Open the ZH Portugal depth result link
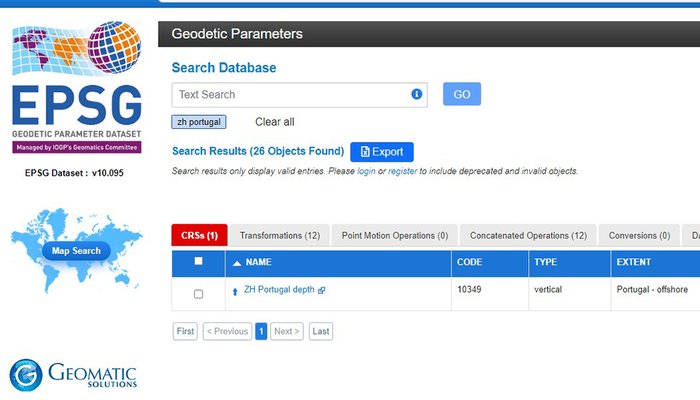 [x=279, y=290]
